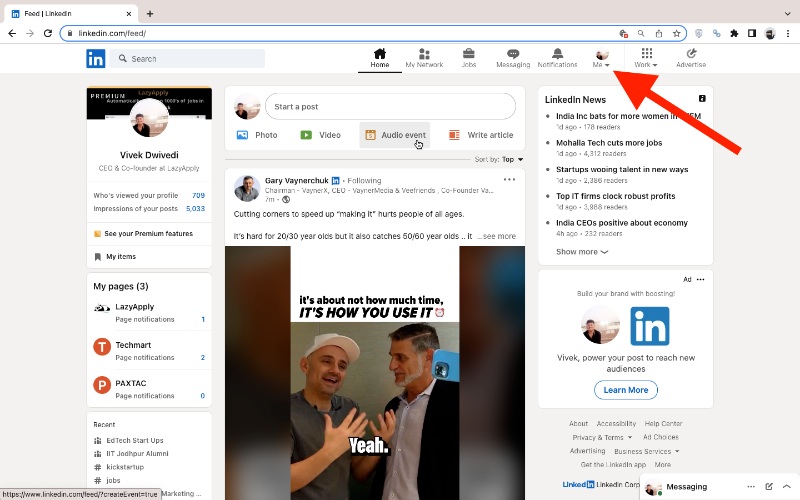The width and height of the screenshot is (800, 500).
Task: Add a Photo to post
Action: (257, 135)
